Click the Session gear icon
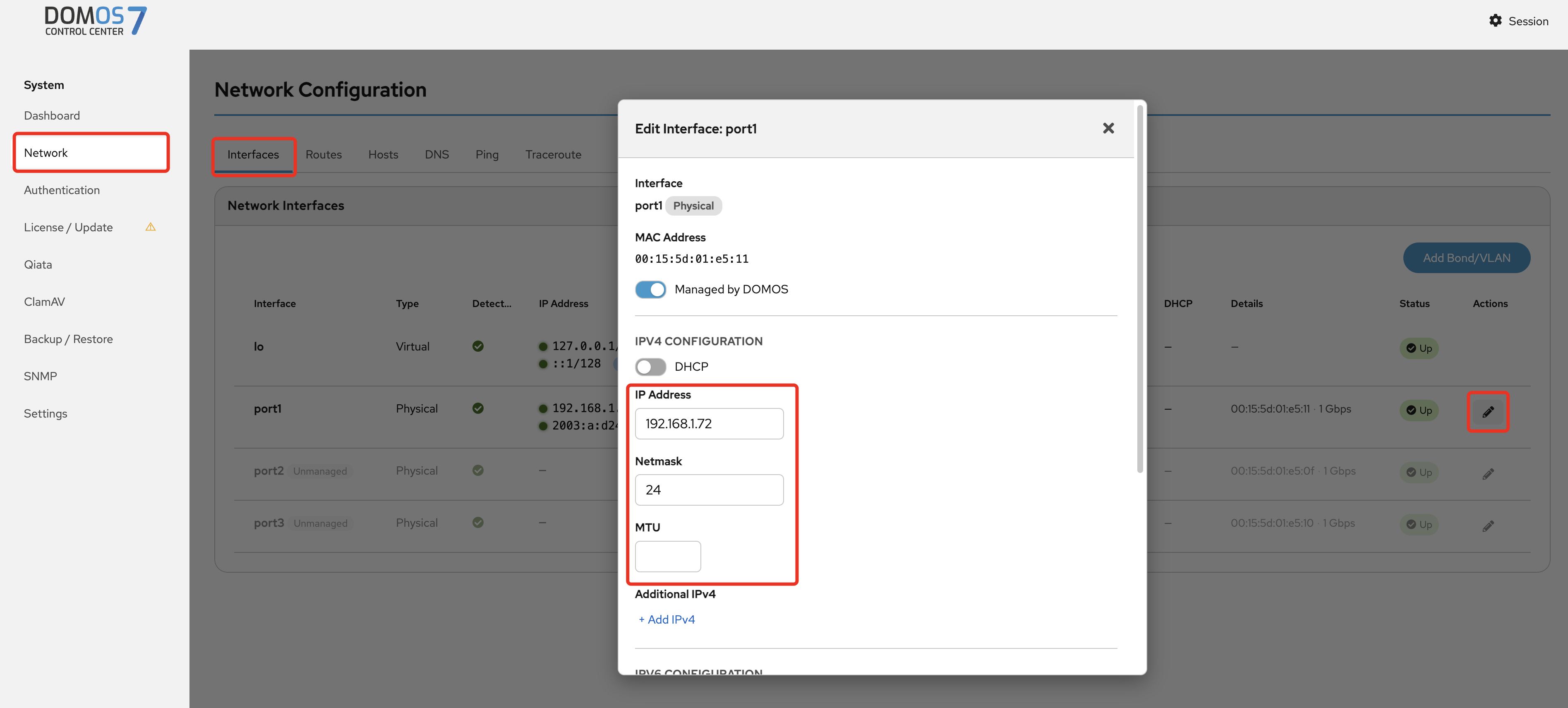This screenshot has height=708, width=1568. (x=1495, y=21)
